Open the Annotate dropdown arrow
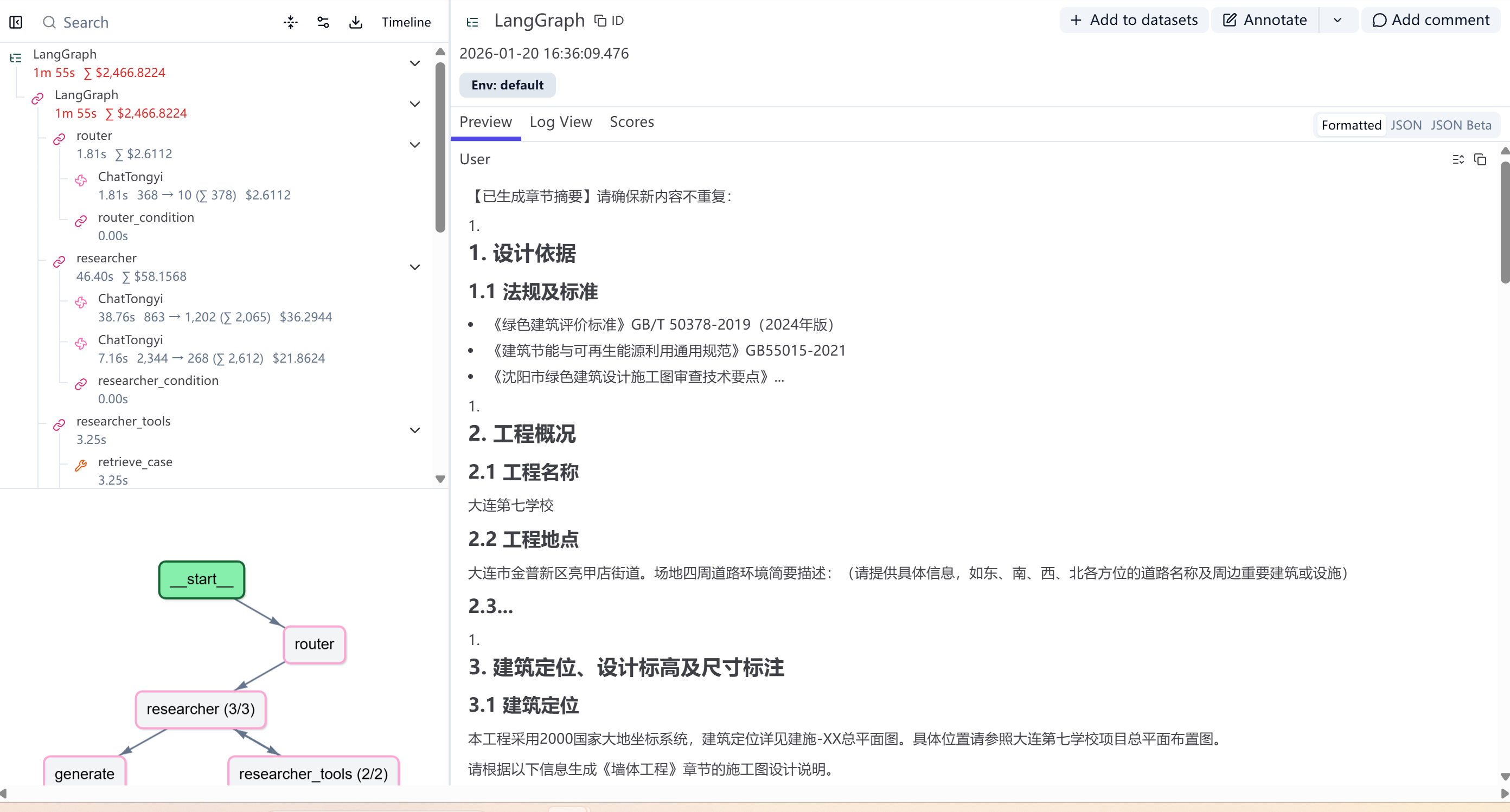The height and width of the screenshot is (812, 1510). [1337, 20]
